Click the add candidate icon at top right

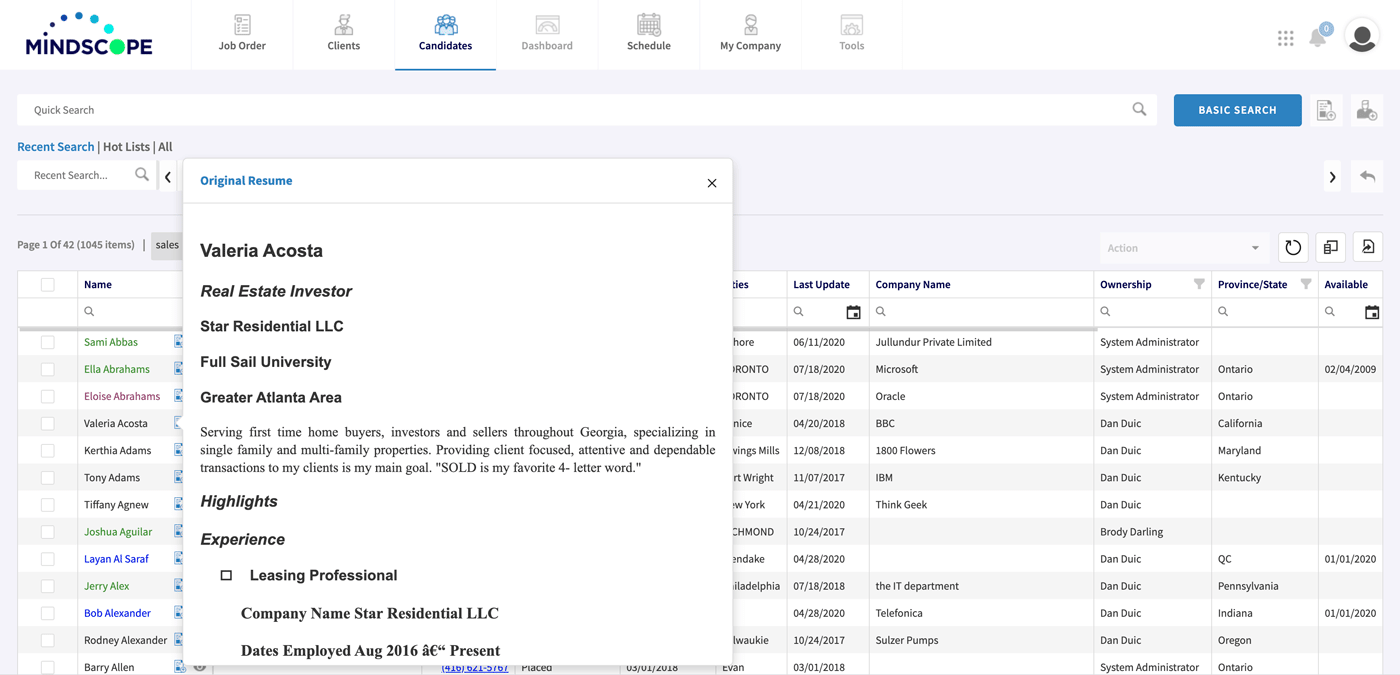pyautogui.click(x=1367, y=110)
